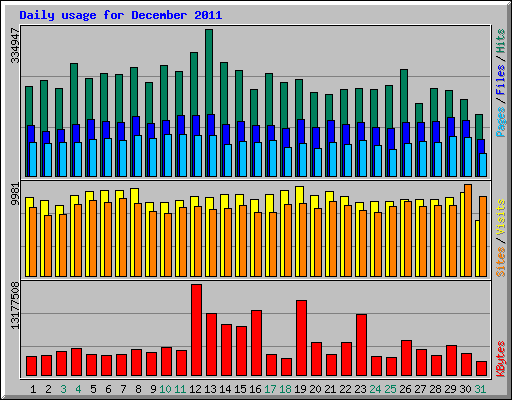Image resolution: width=512 pixels, height=400 pixels.
Task: Click the green hits bar for day 26
Action: coord(404,96)
